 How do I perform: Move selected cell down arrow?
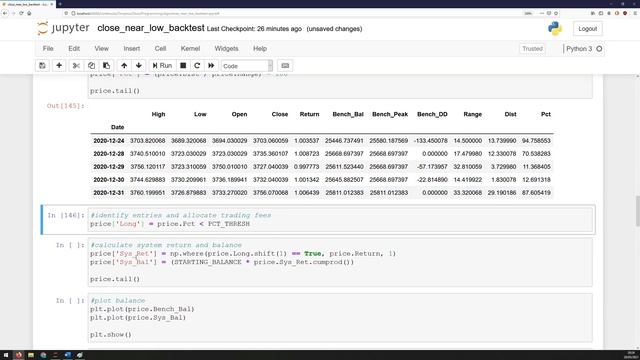(139, 66)
